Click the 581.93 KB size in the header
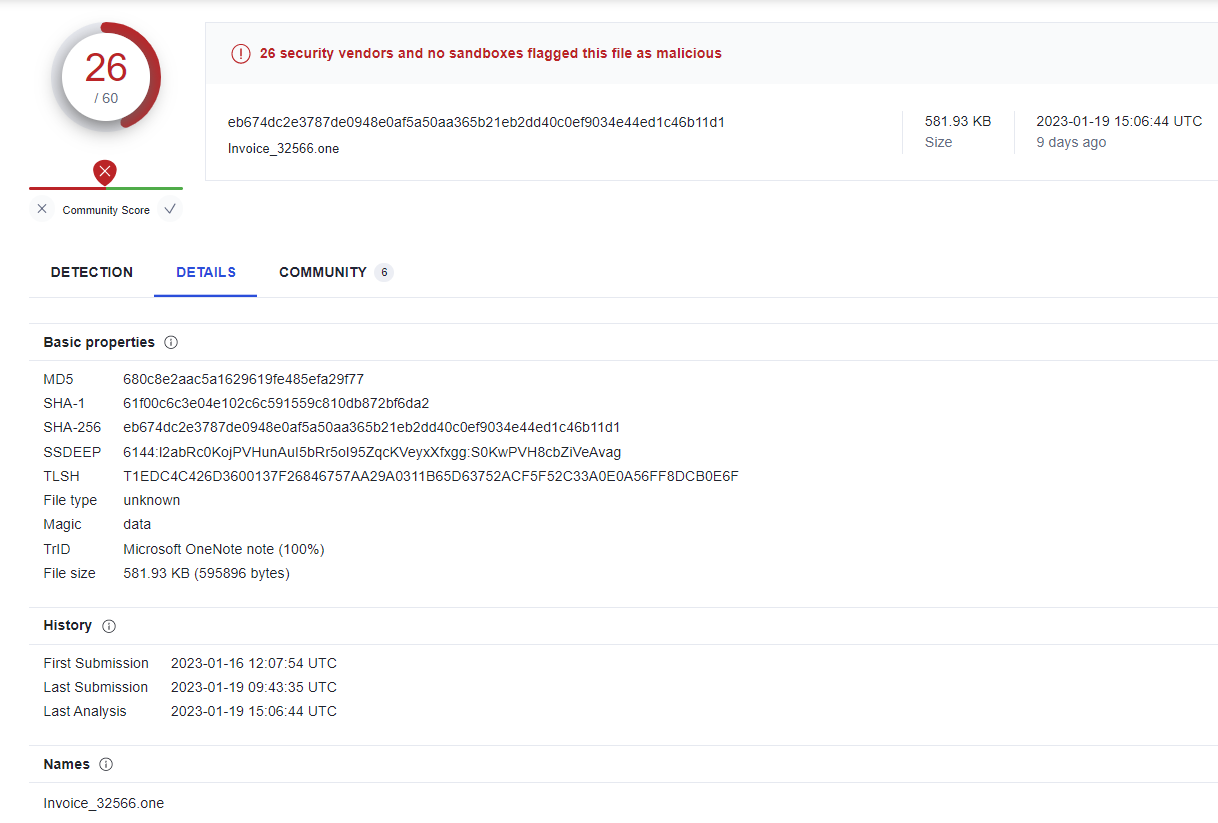Image resolution: width=1218 pixels, height=823 pixels. pyautogui.click(x=958, y=121)
